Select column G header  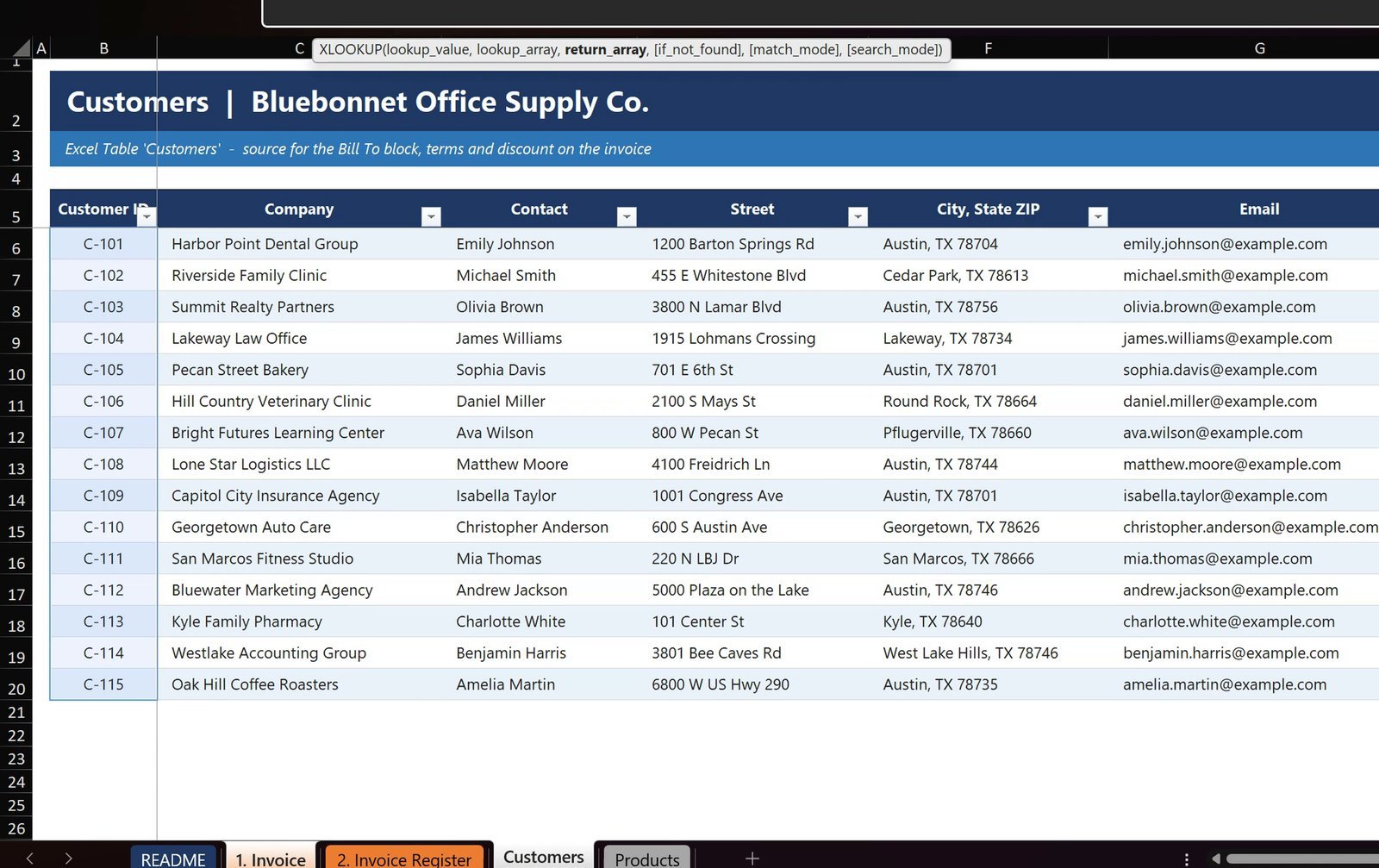click(1259, 48)
